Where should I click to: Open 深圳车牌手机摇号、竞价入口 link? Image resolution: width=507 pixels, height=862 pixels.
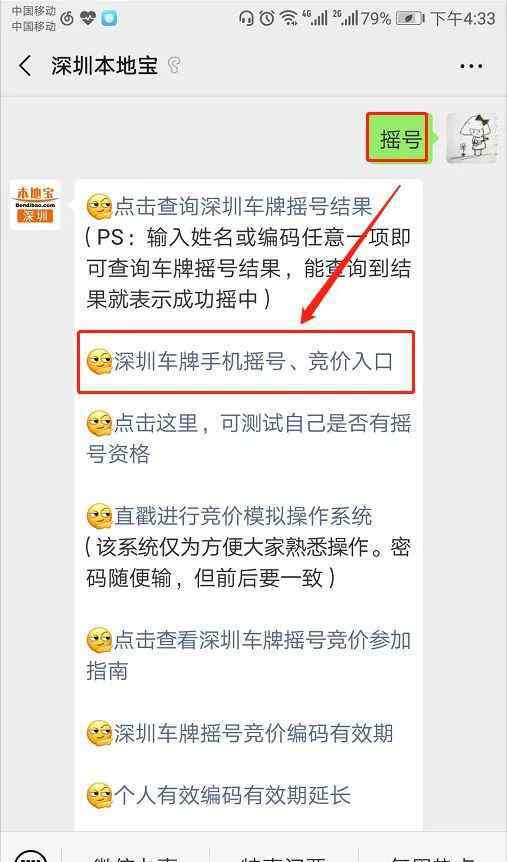(x=253, y=362)
